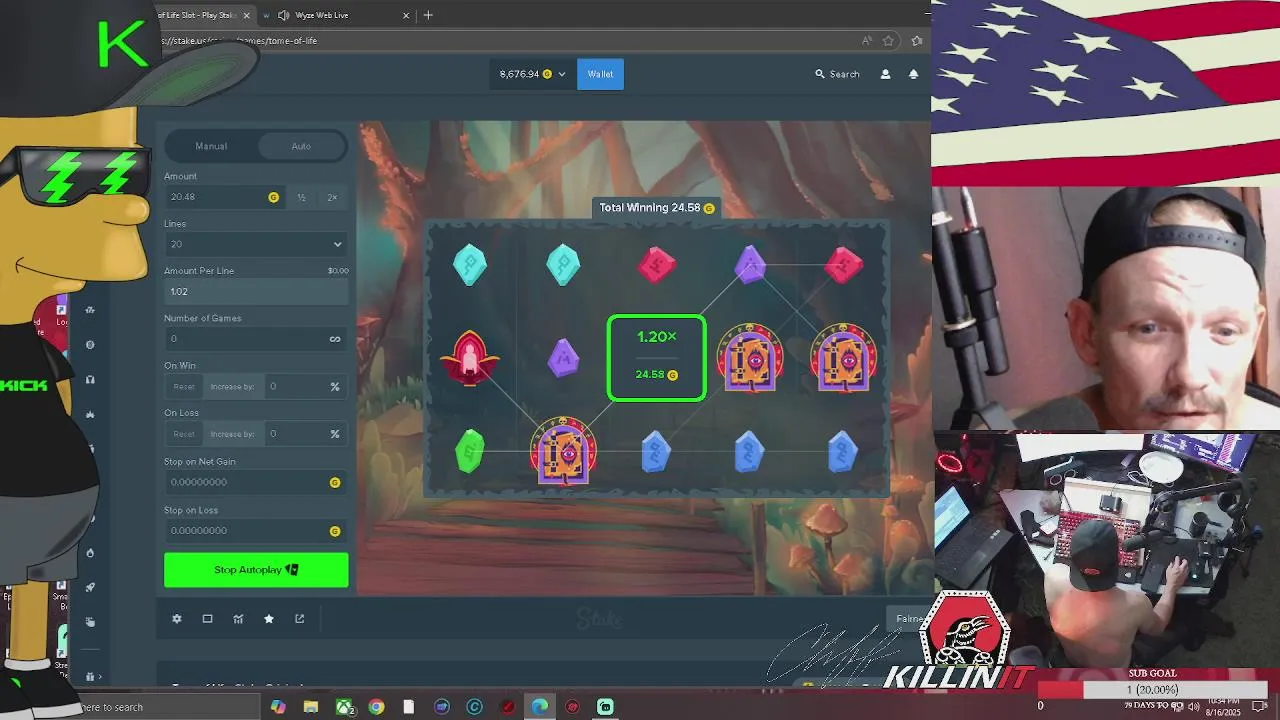Click On Loss percentage input
This screenshot has width=1280, height=720.
pos(305,434)
